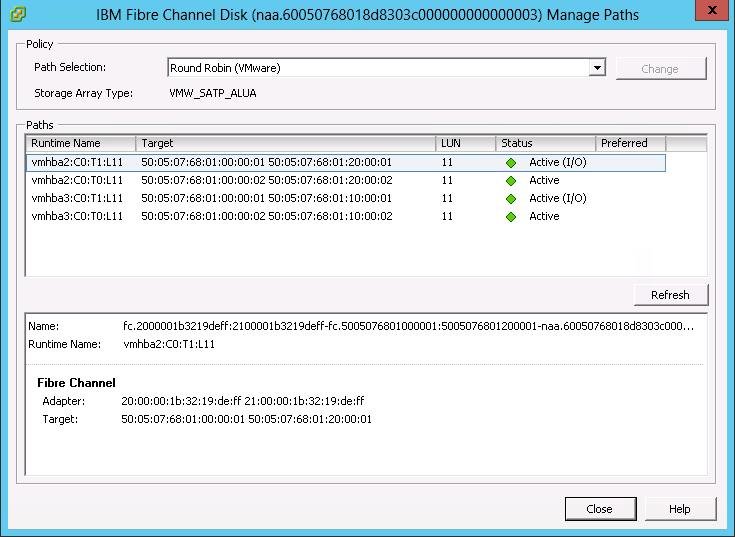The height and width of the screenshot is (537, 735).
Task: Click green status diamond for vmhba2:C0:T1:L11
Action: (511, 163)
